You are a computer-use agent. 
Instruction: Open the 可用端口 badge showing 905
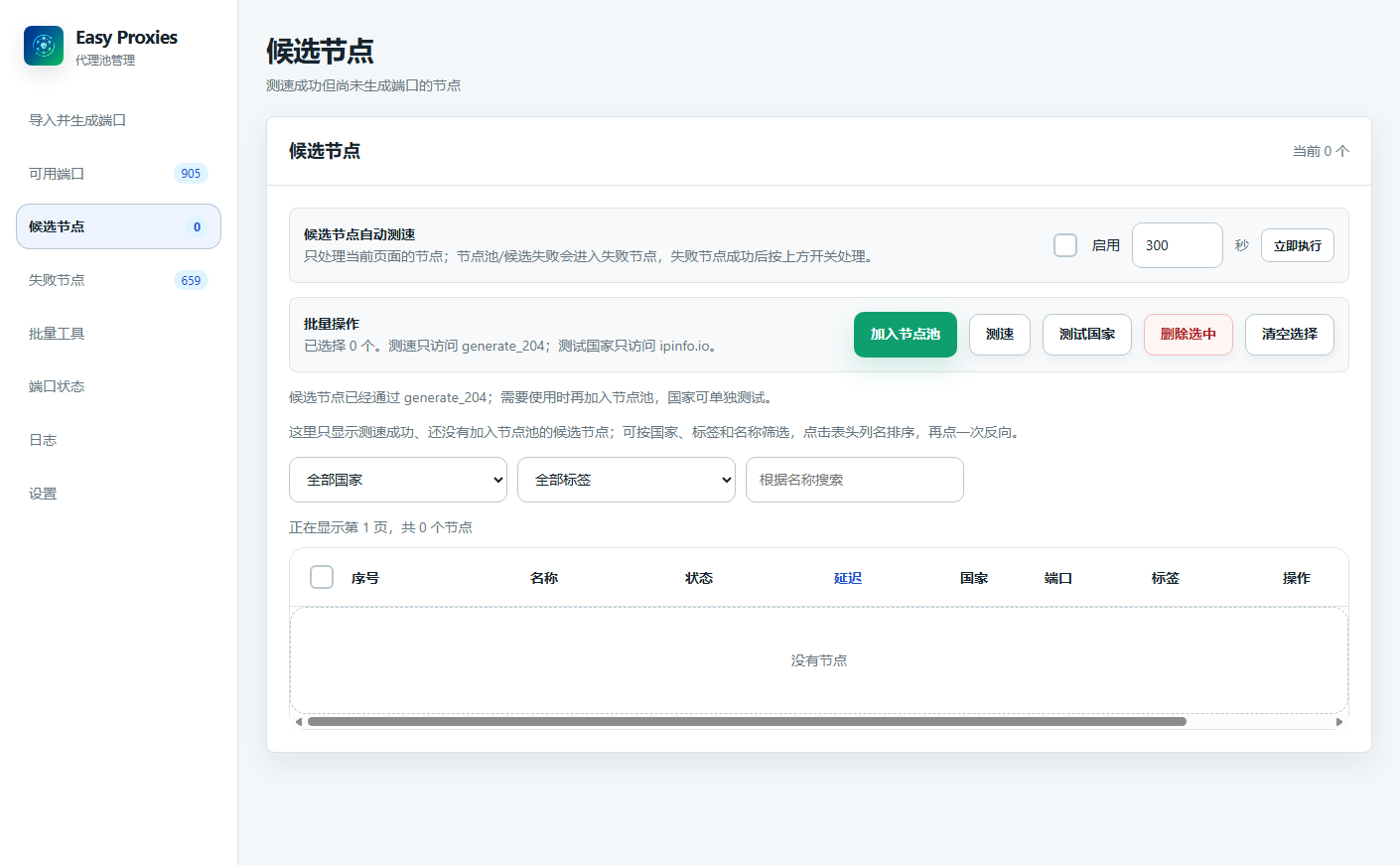(x=191, y=174)
